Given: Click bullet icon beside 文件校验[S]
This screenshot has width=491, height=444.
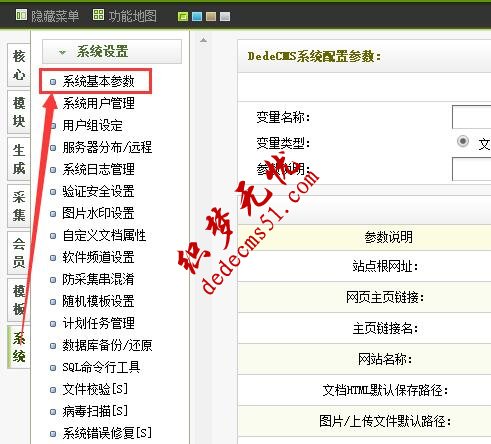Looking at the screenshot, I should coord(53,390).
